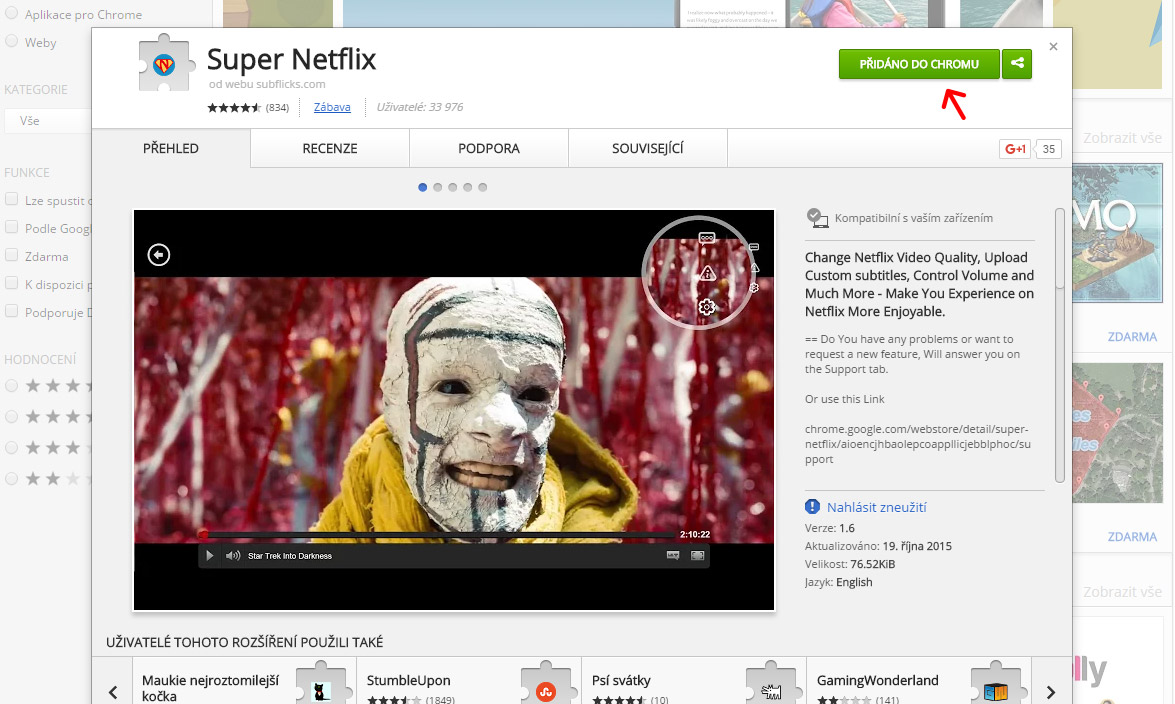Viewport: 1175px width, 704px height.
Task: Click the Super Netflix extension puzzle icon
Action: 165,64
